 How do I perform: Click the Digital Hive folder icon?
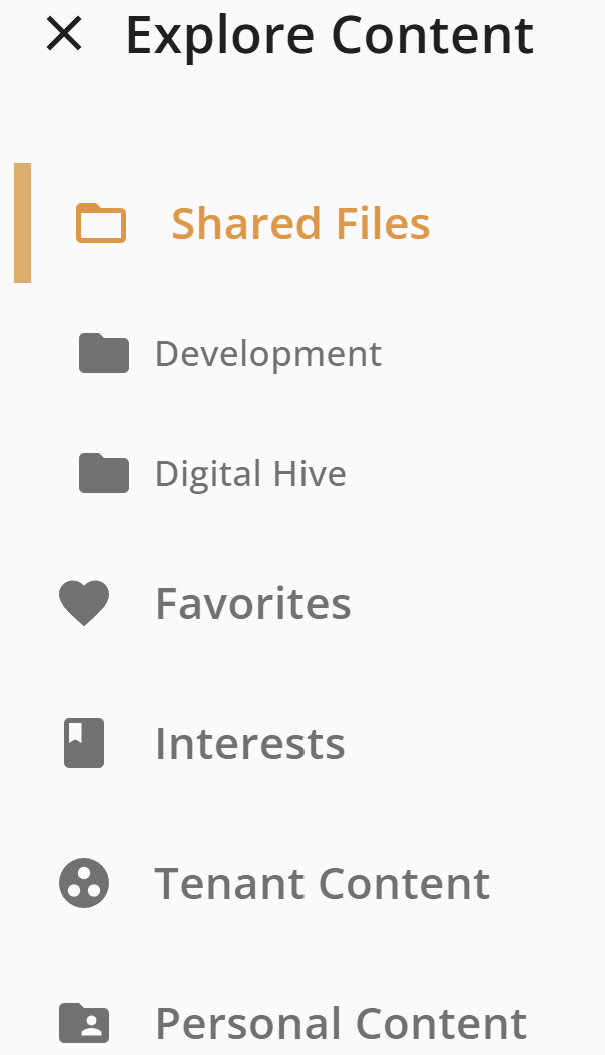(104, 473)
